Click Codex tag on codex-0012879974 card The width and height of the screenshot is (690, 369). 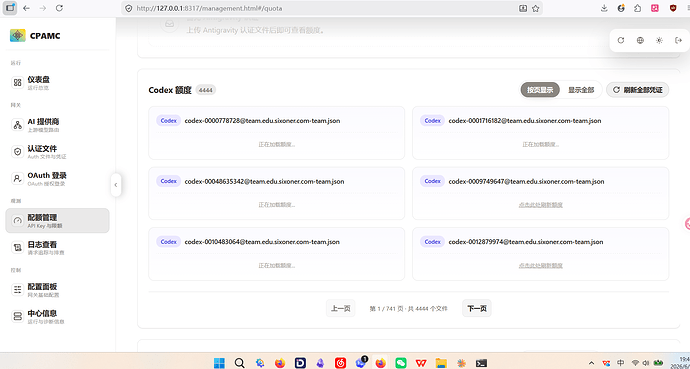pyautogui.click(x=433, y=242)
